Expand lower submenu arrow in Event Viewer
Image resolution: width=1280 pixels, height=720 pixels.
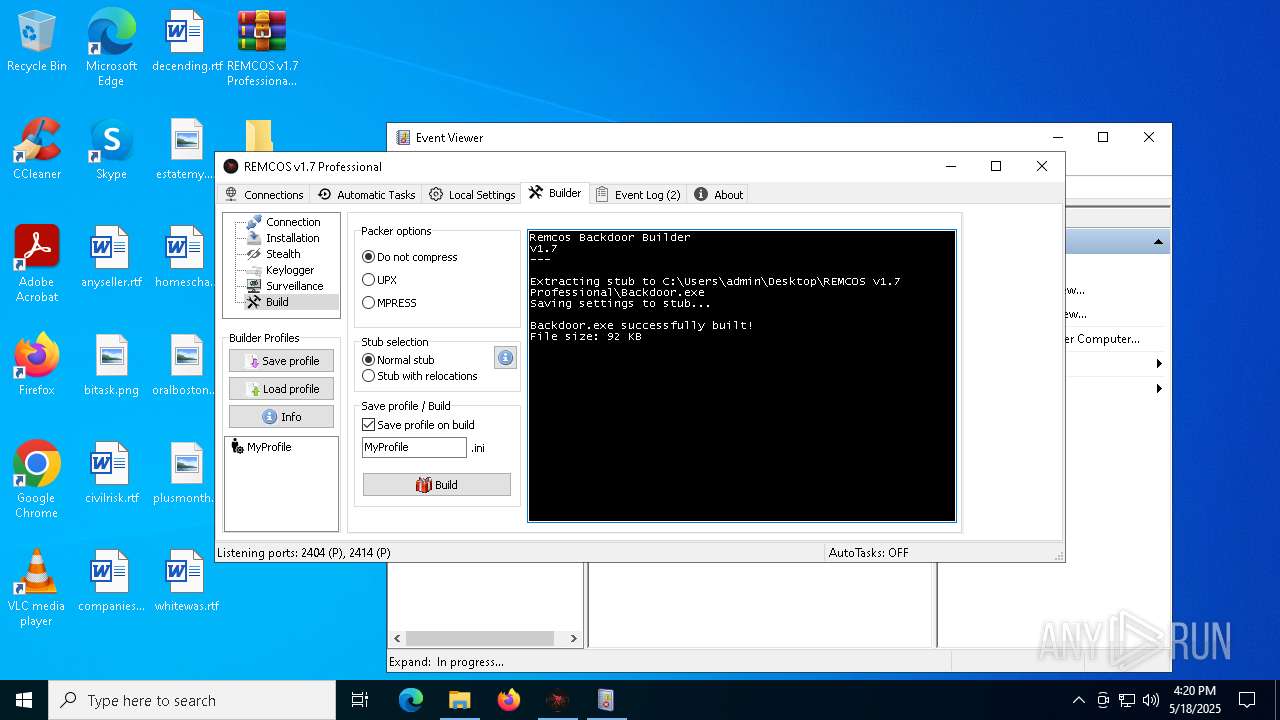pyautogui.click(x=1159, y=388)
